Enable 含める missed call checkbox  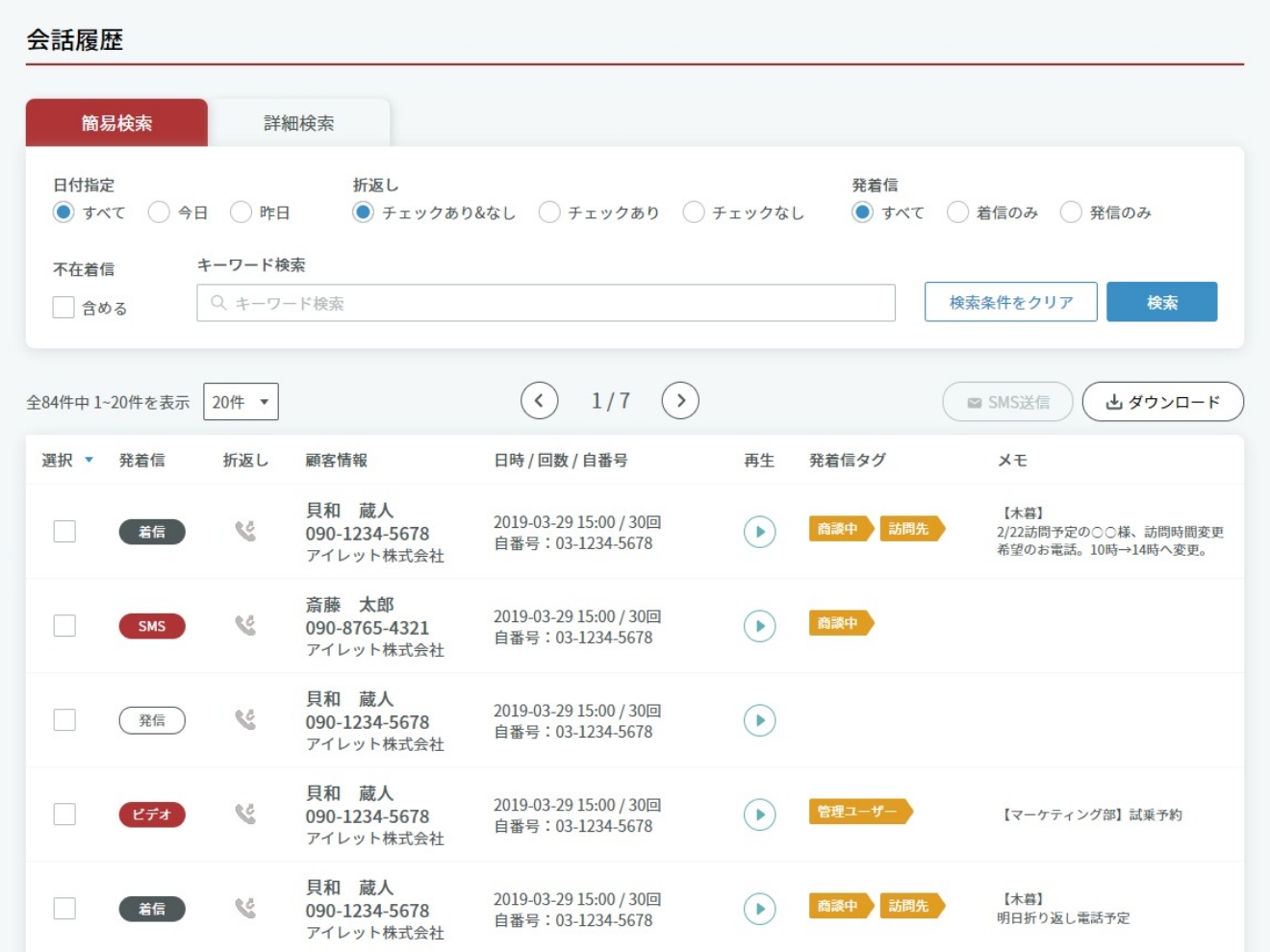tap(63, 308)
